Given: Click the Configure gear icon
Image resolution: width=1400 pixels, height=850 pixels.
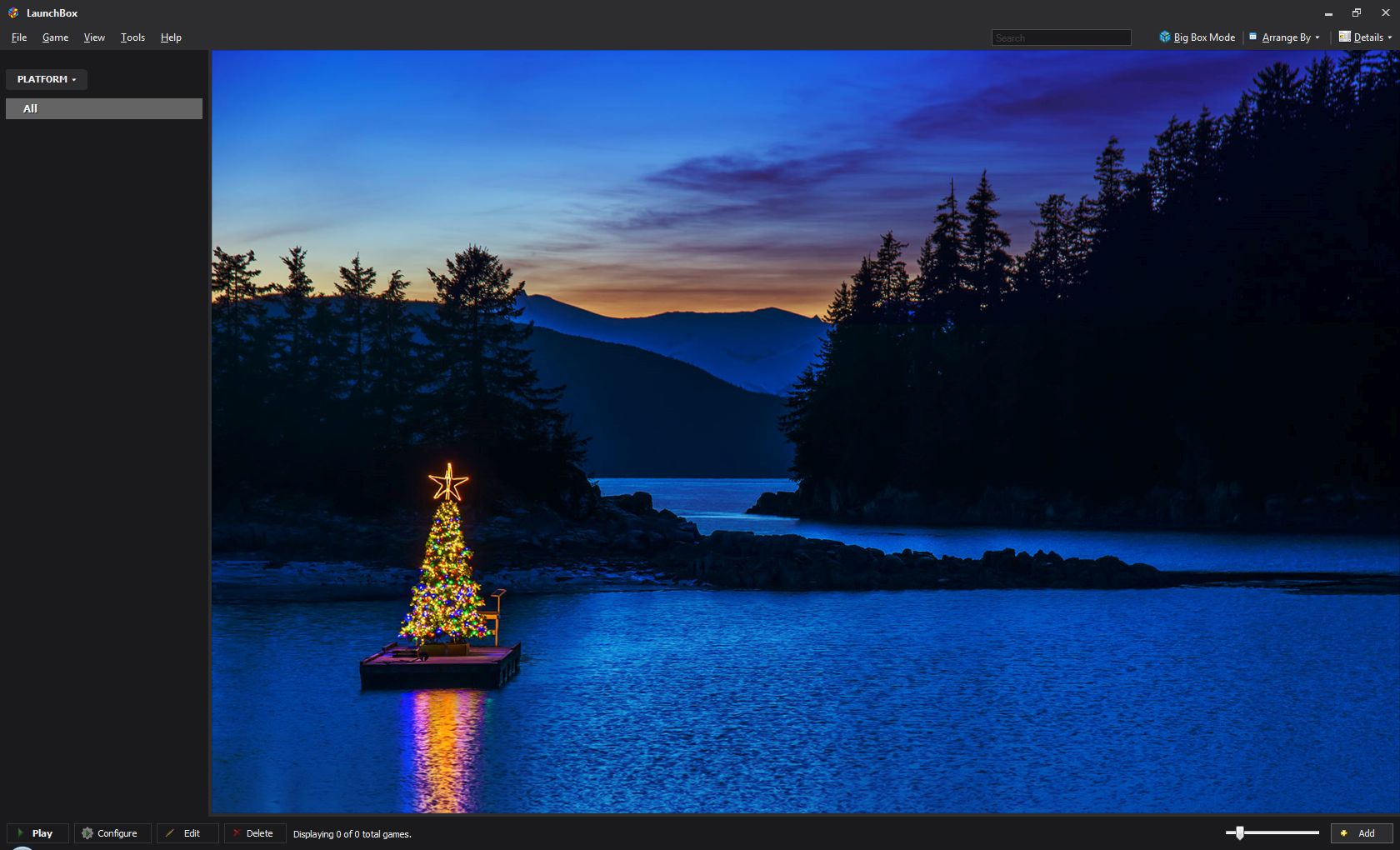Looking at the screenshot, I should click(87, 833).
